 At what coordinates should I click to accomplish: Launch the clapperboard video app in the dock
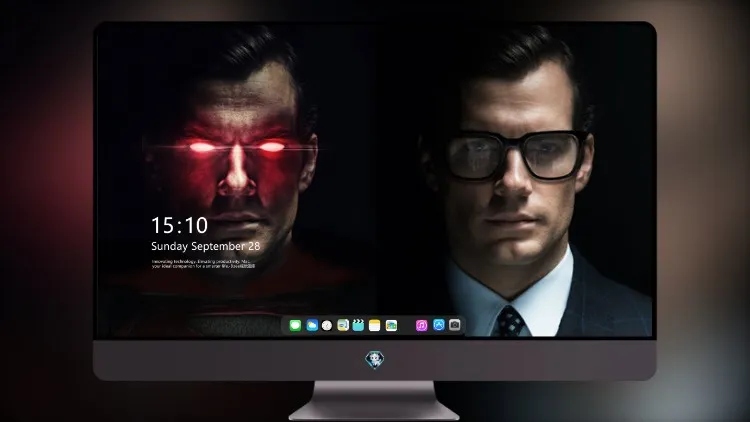coord(358,325)
